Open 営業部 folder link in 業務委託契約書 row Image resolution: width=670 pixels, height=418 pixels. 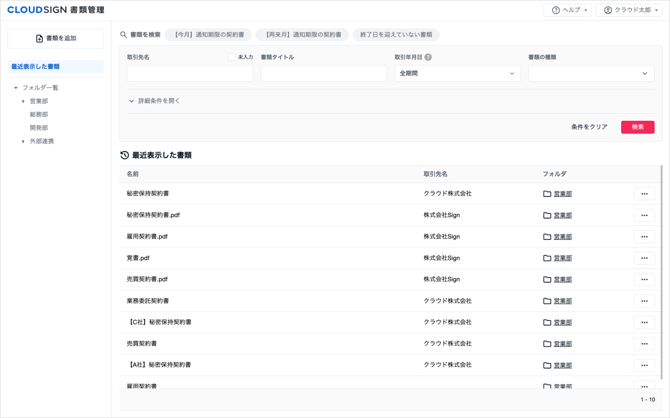pyautogui.click(x=563, y=301)
